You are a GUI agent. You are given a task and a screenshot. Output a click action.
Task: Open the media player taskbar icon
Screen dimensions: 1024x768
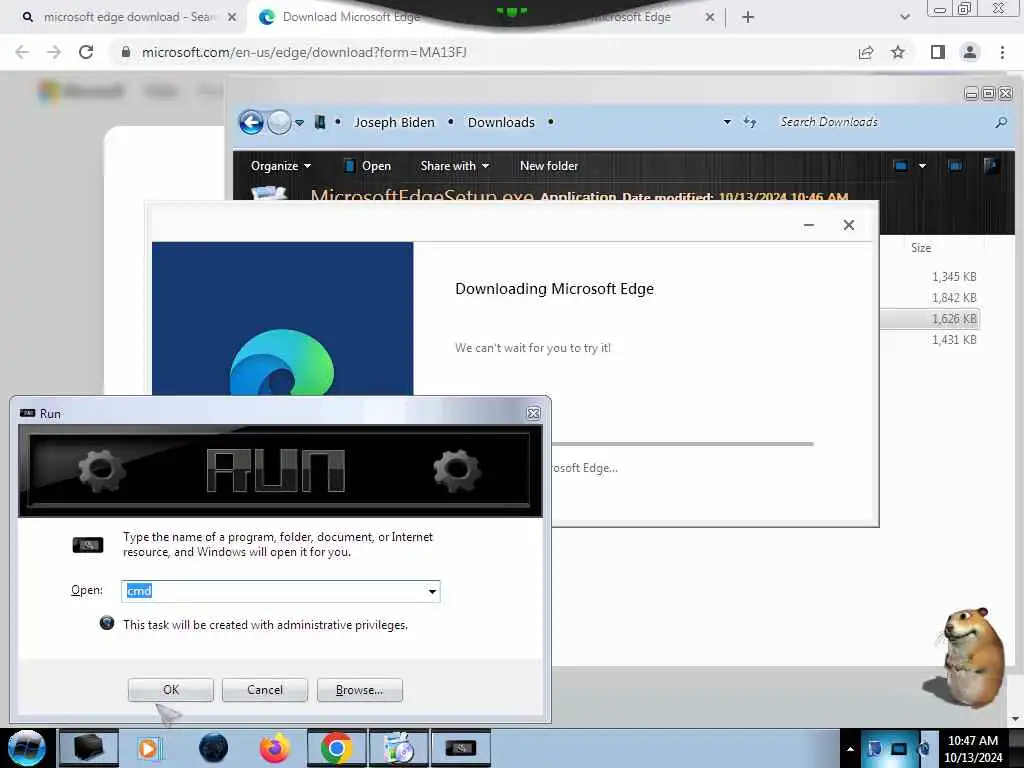pos(148,748)
